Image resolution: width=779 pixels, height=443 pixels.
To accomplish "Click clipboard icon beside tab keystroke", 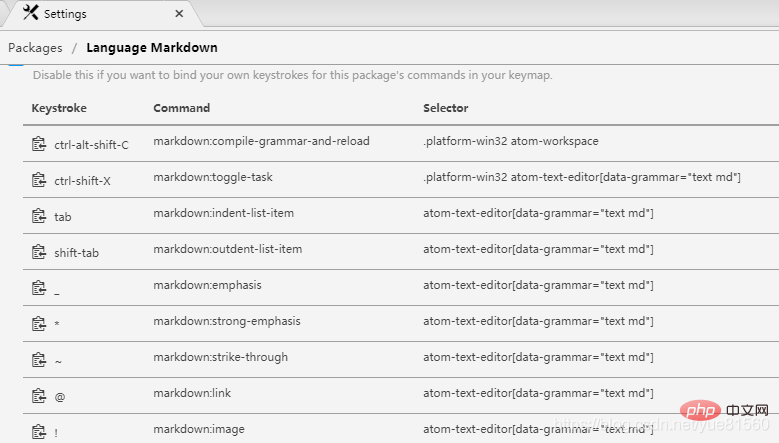I will point(39,216).
